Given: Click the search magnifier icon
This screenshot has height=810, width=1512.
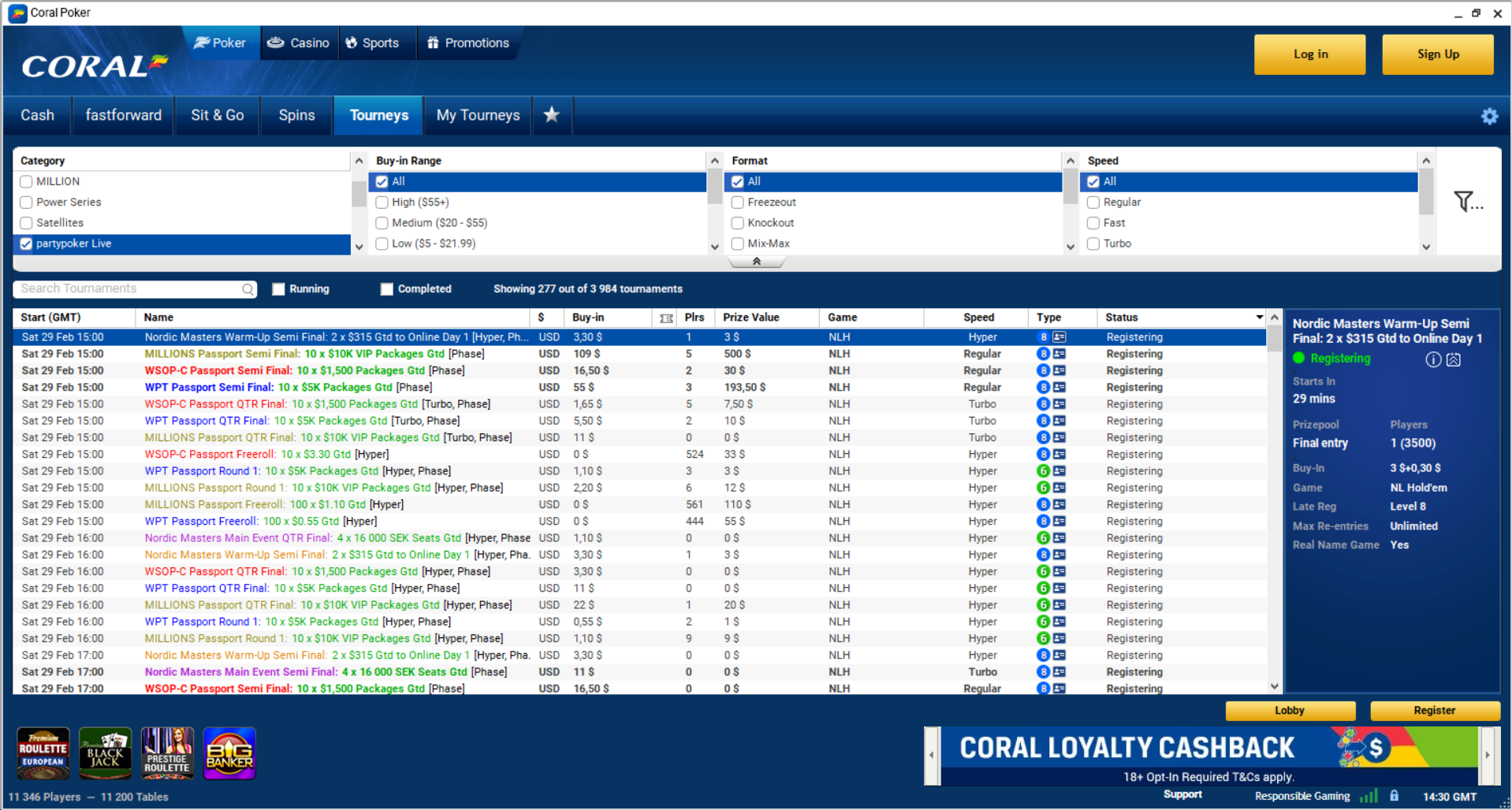Looking at the screenshot, I should 248,289.
